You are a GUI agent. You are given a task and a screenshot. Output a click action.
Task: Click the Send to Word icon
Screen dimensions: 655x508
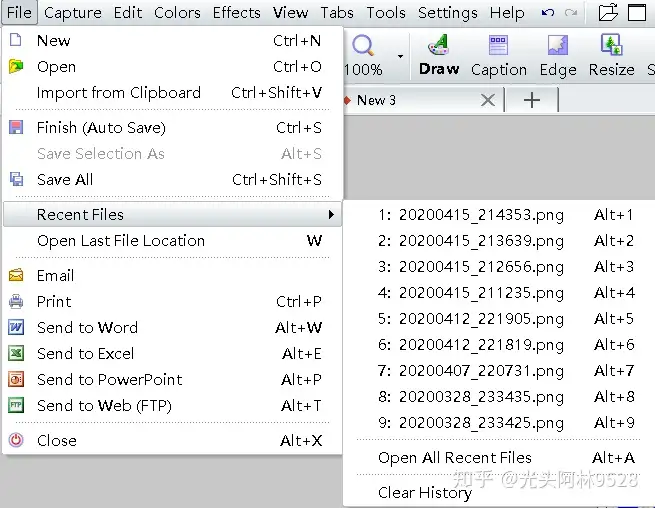point(16,327)
